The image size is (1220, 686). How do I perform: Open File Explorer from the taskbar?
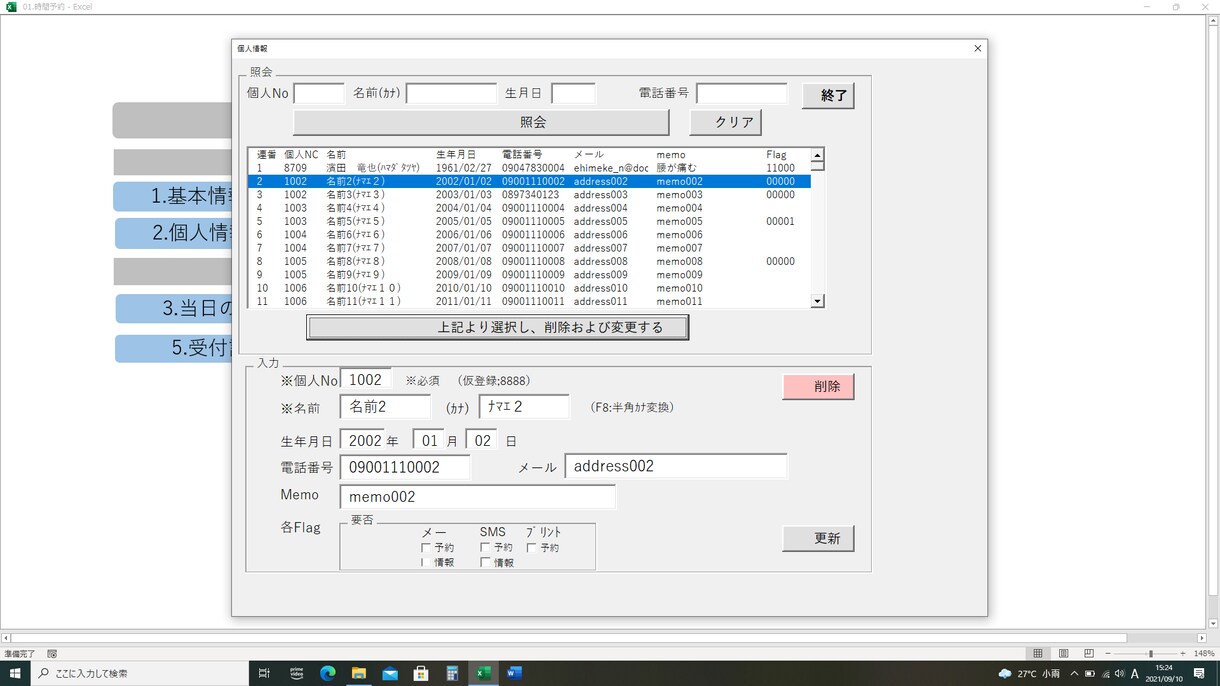(358, 673)
